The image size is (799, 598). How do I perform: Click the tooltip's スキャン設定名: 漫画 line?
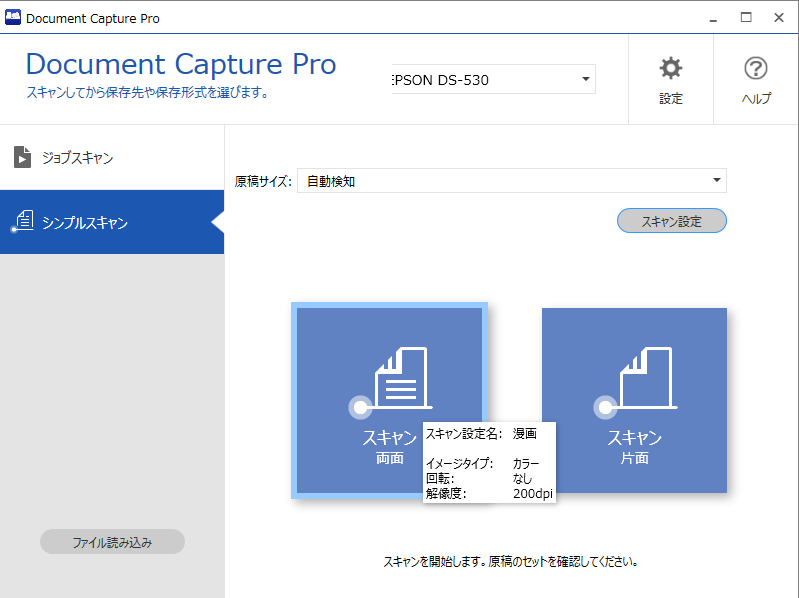(481, 433)
